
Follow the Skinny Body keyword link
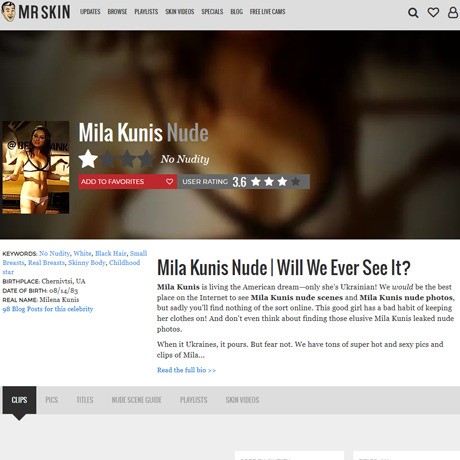click(87, 263)
